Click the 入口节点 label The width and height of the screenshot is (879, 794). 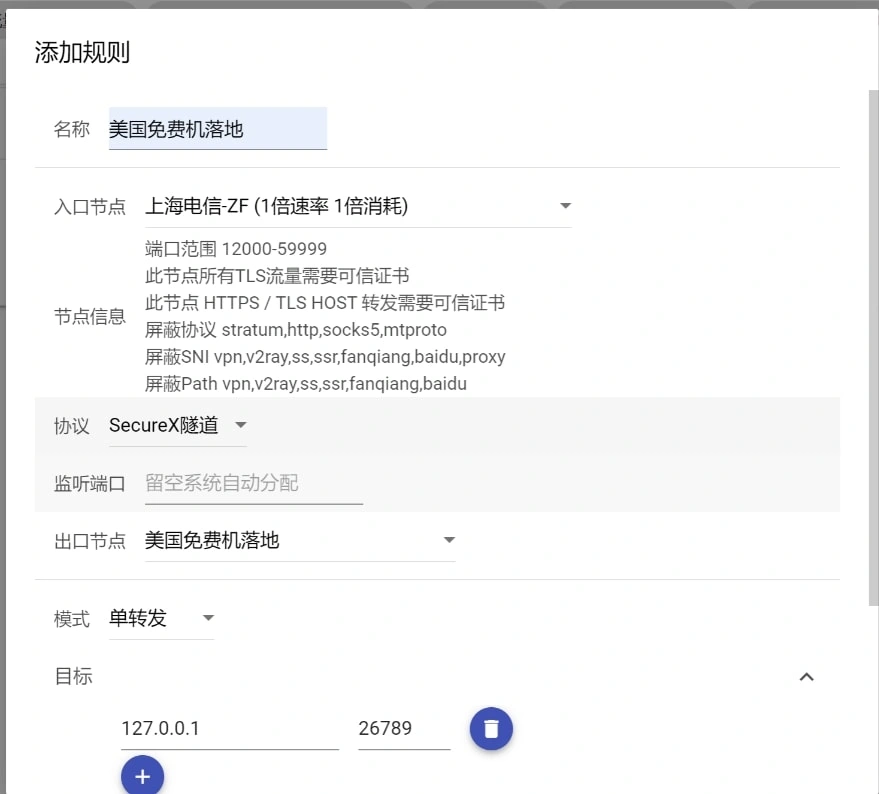89,207
